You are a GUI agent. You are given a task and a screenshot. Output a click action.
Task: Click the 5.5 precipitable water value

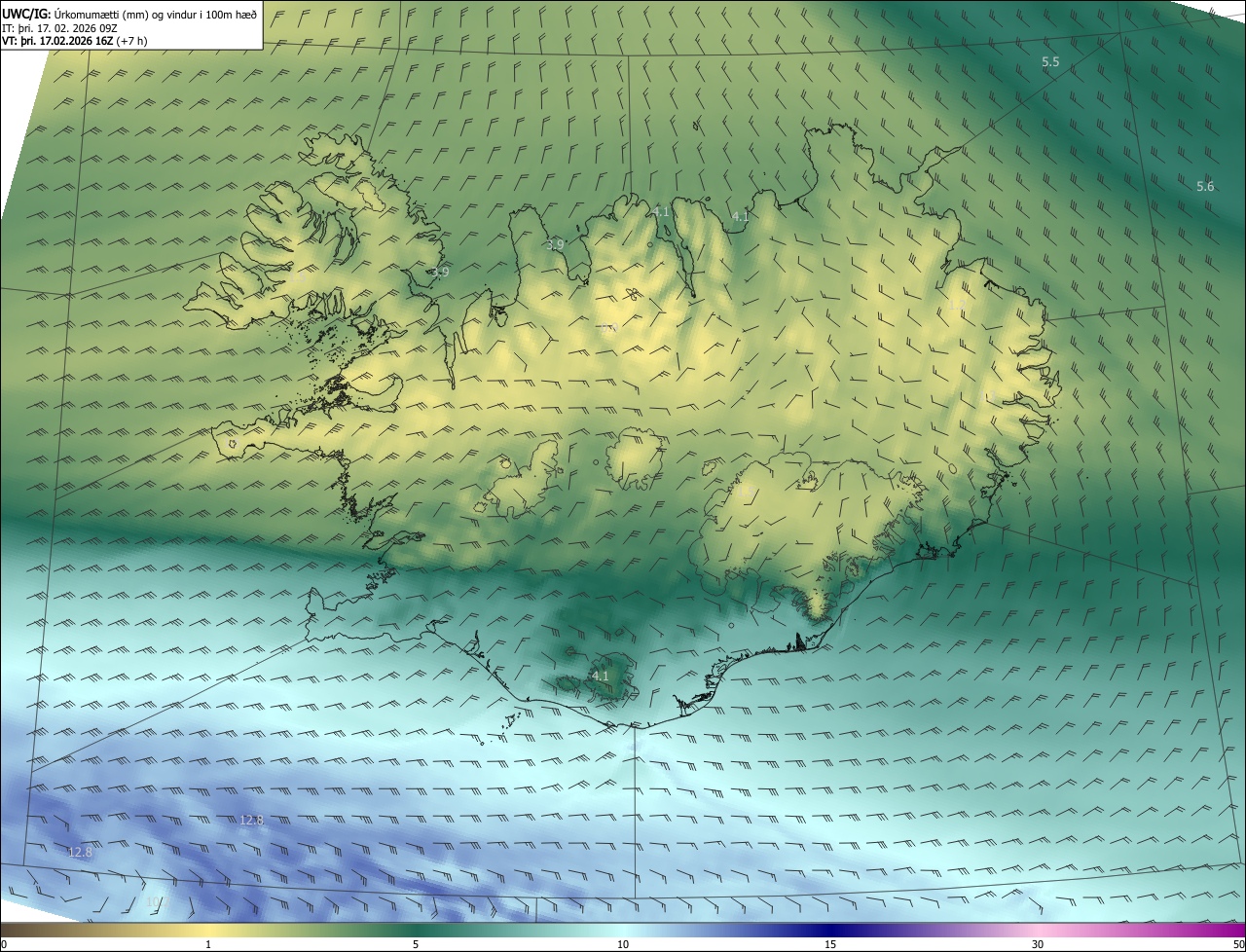(x=1050, y=61)
